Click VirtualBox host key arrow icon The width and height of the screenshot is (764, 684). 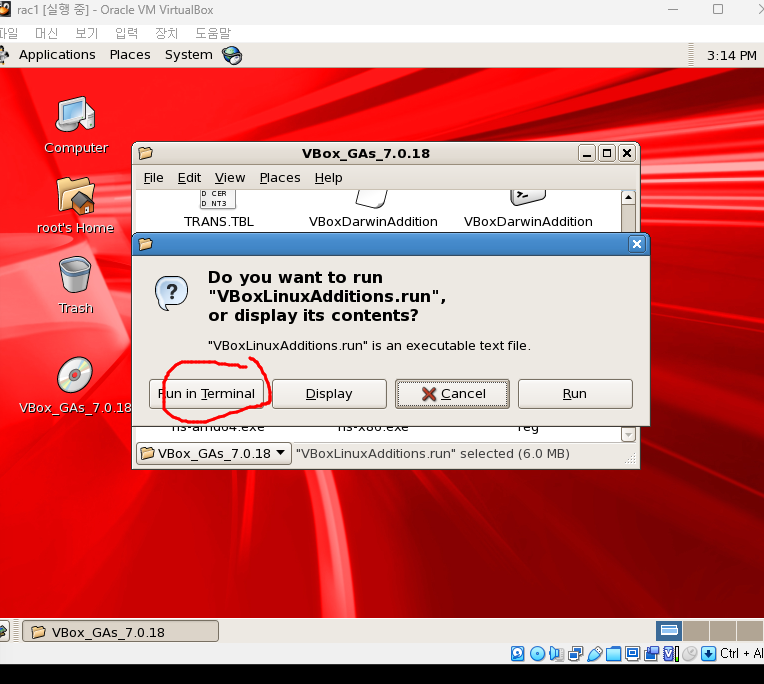708,654
